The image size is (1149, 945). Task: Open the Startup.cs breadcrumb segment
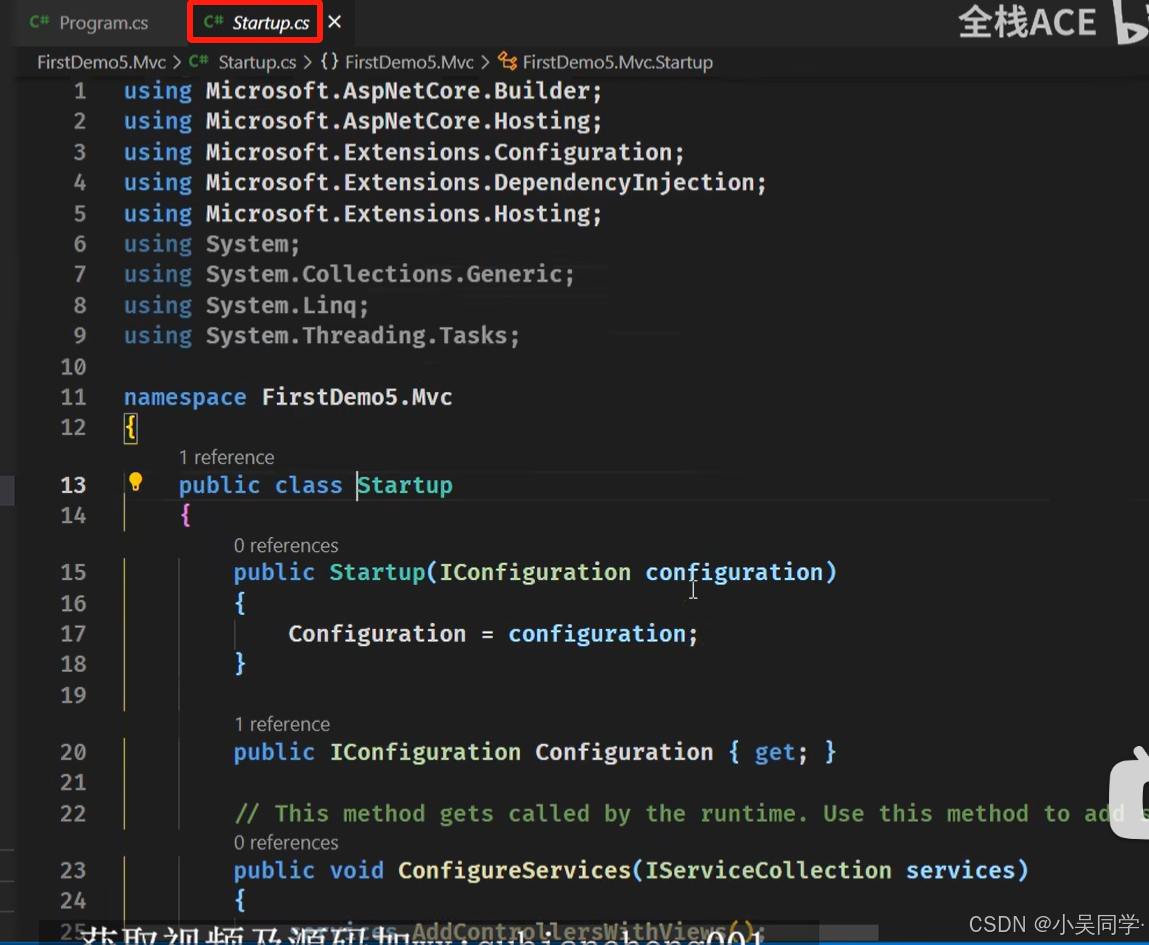point(256,62)
